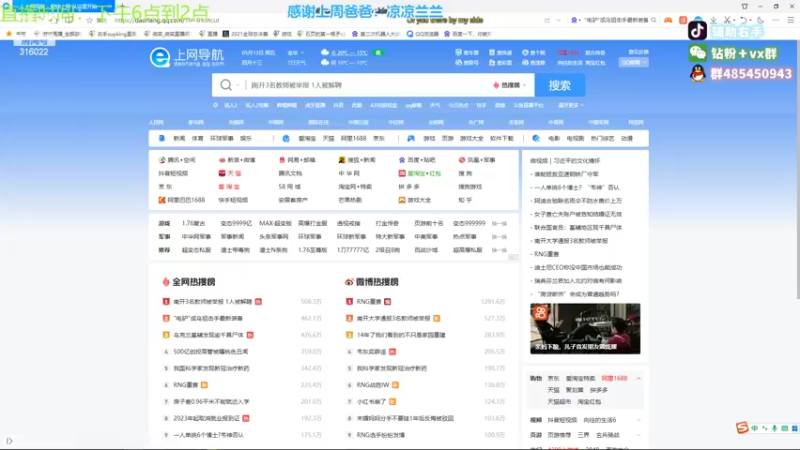Image resolution: width=800 pixels, height=450 pixels.
Task: Select the 环球军事 category tab
Action: pos(221,138)
